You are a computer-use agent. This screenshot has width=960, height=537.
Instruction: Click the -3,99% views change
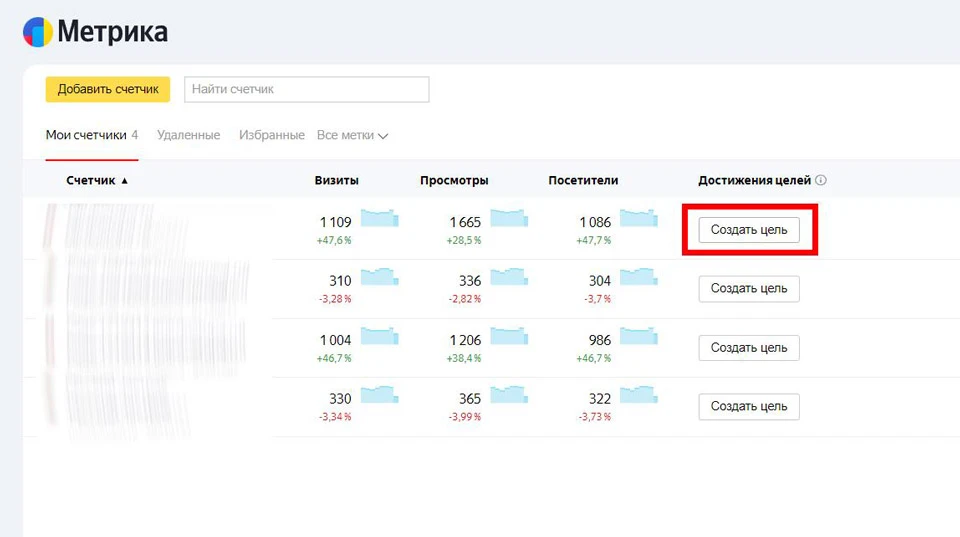pyautogui.click(x=465, y=417)
